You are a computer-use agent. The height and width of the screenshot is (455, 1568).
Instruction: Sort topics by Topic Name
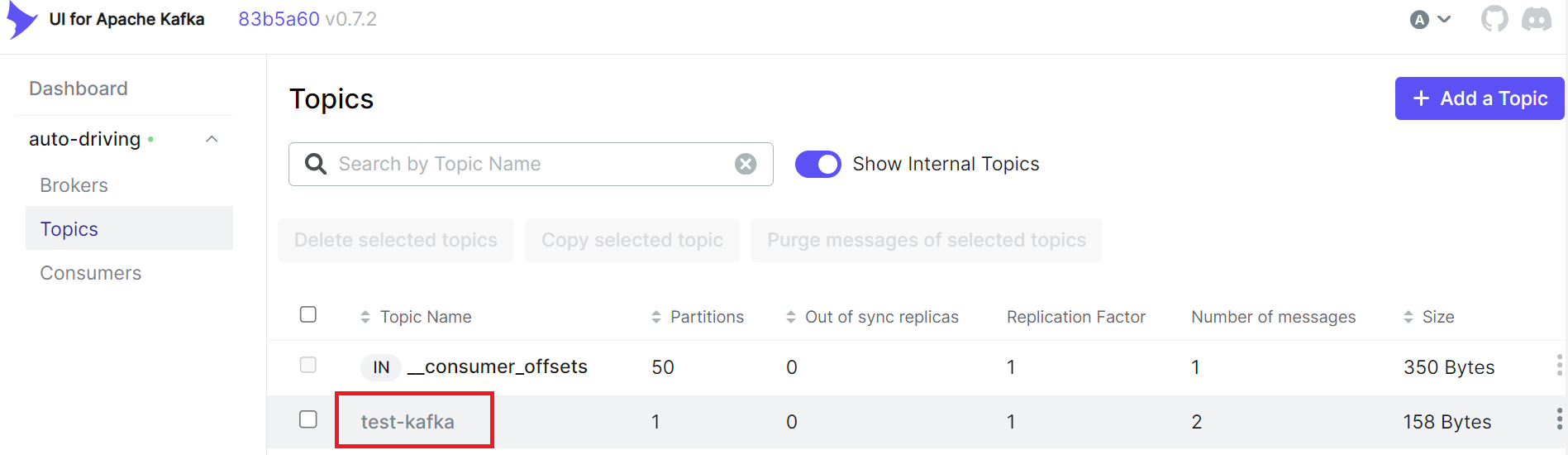point(425,317)
